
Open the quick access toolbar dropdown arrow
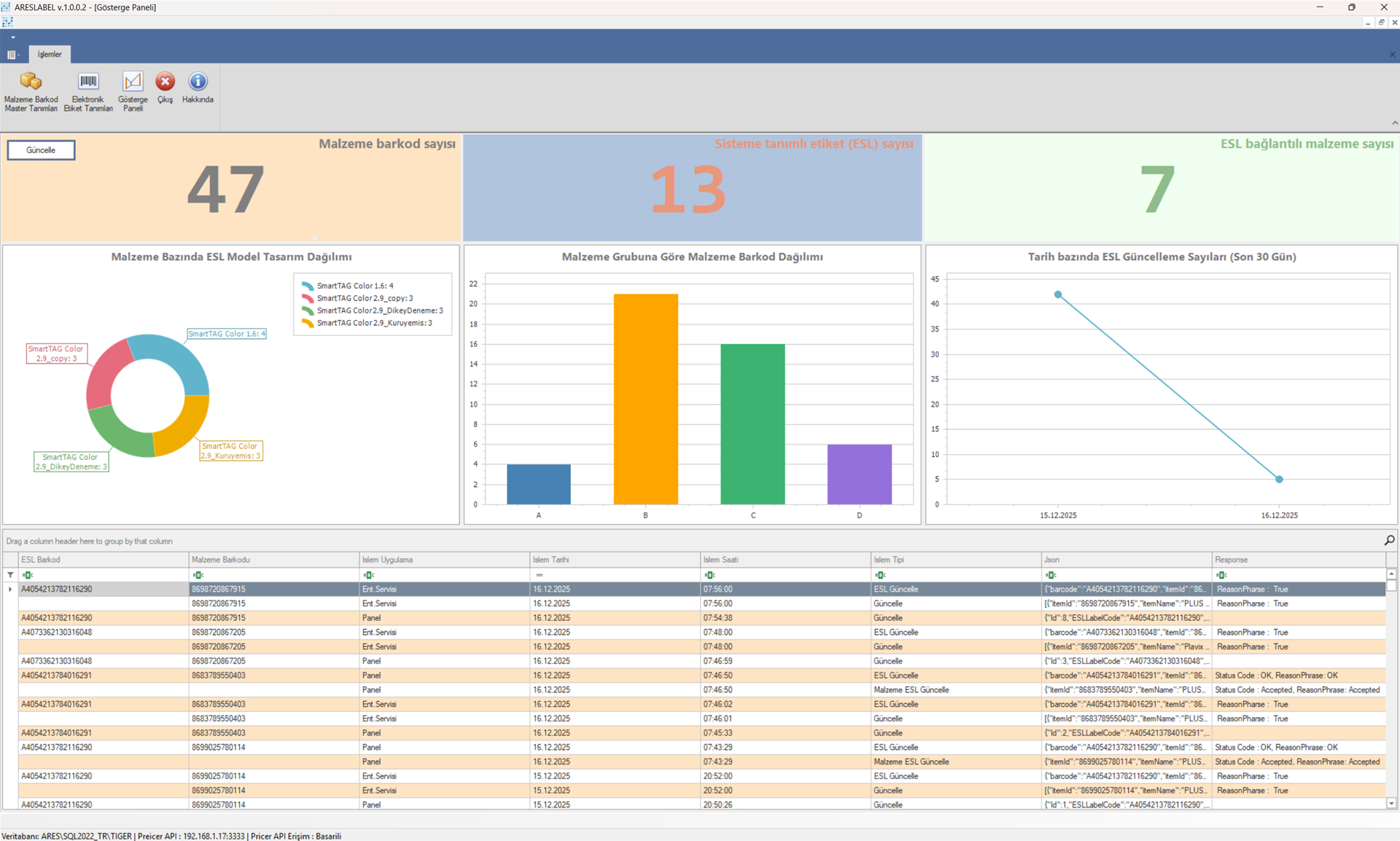[x=13, y=37]
